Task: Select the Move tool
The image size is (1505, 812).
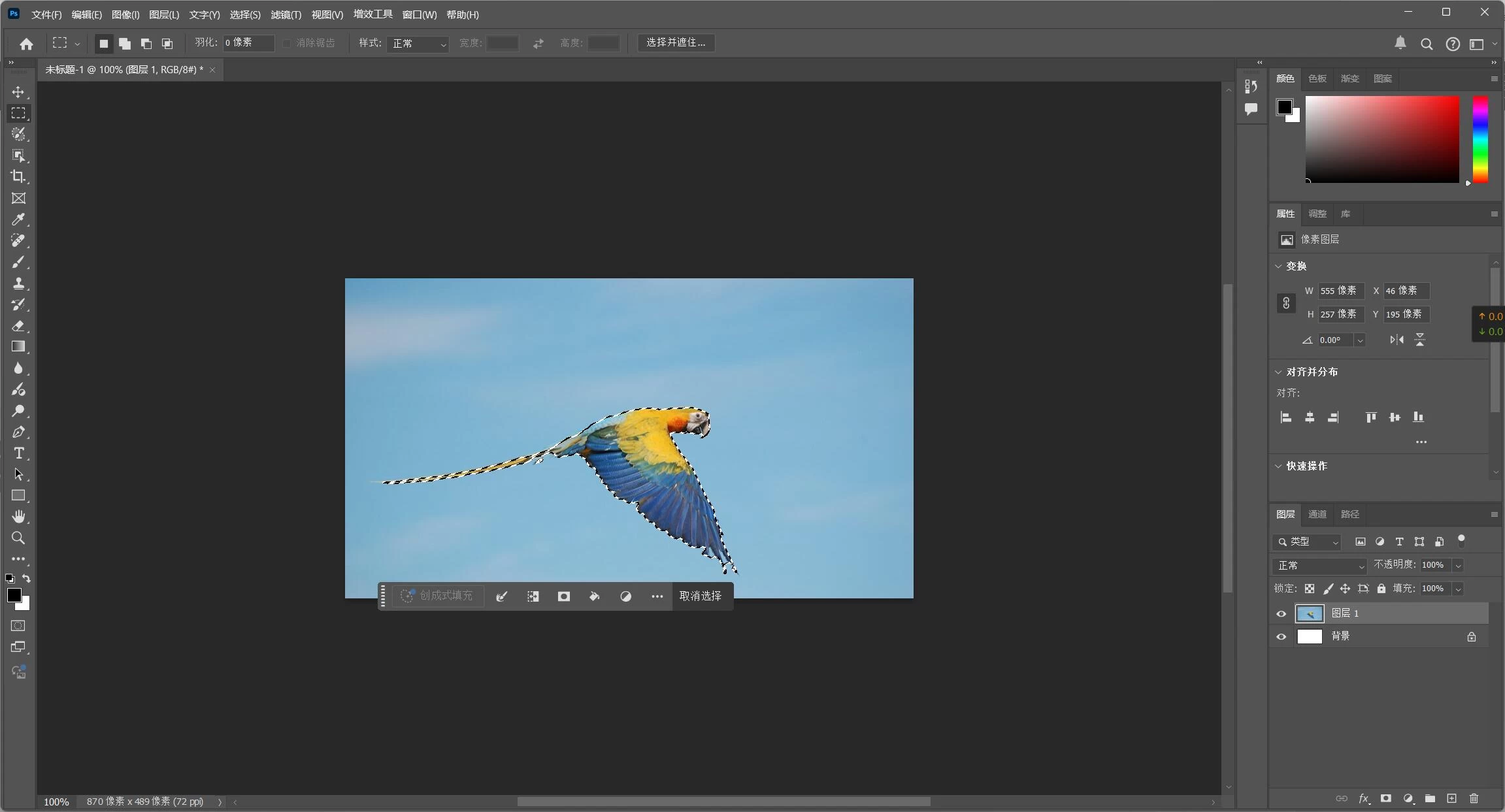Action: pos(18,92)
